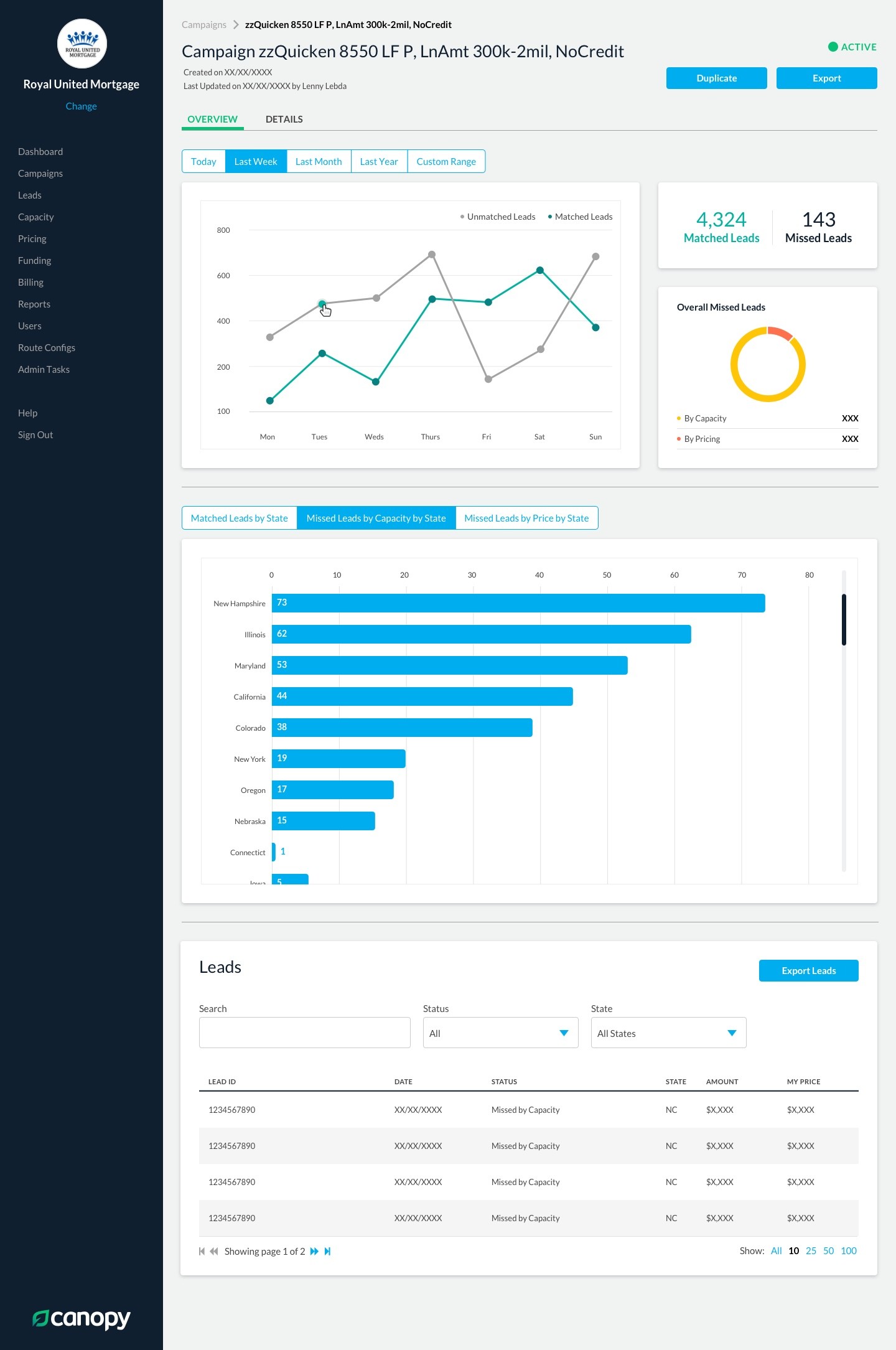Open Leads in the sidebar
The image size is (896, 1350).
pyautogui.click(x=30, y=195)
